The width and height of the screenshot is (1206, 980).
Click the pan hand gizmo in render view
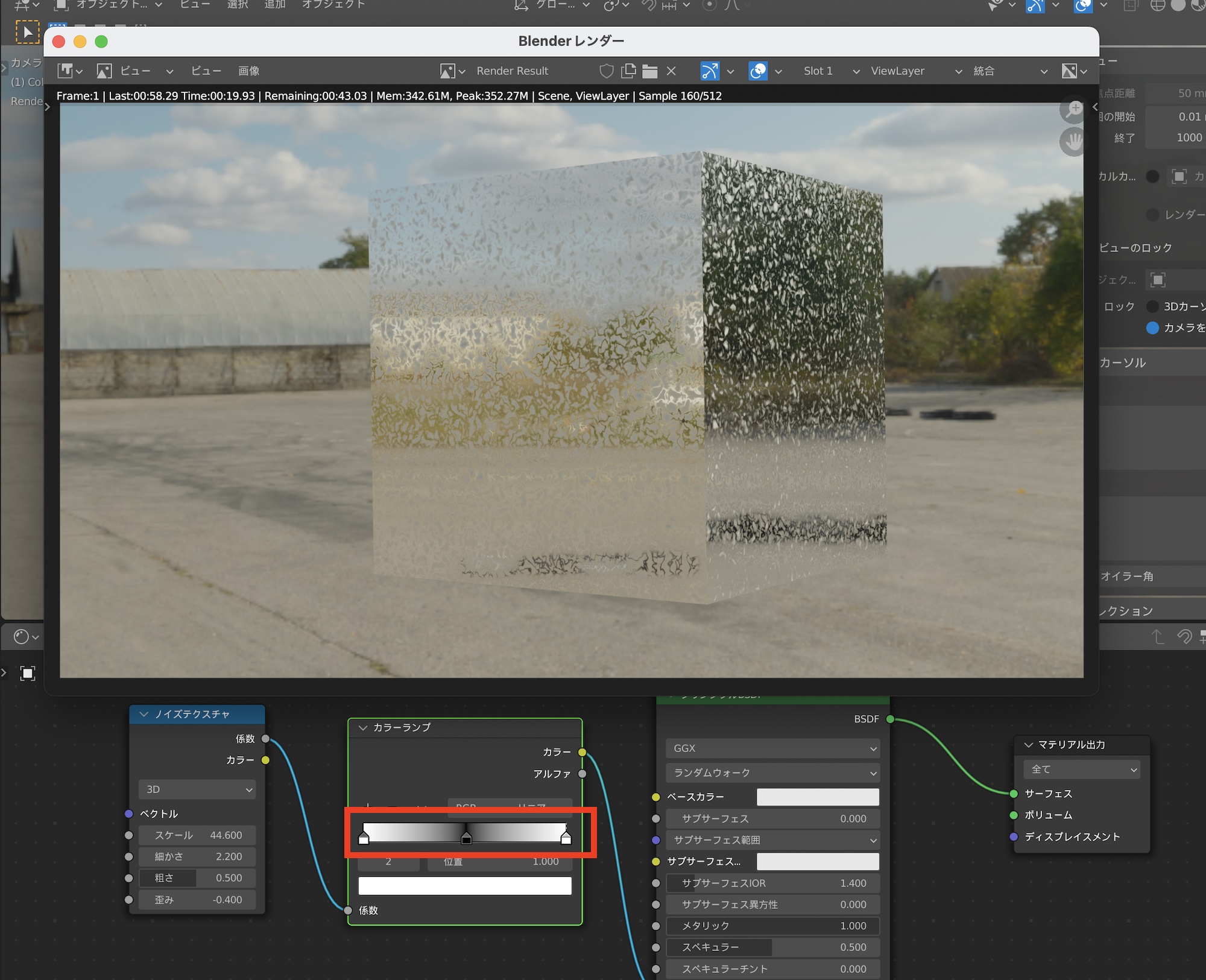coord(1073,142)
